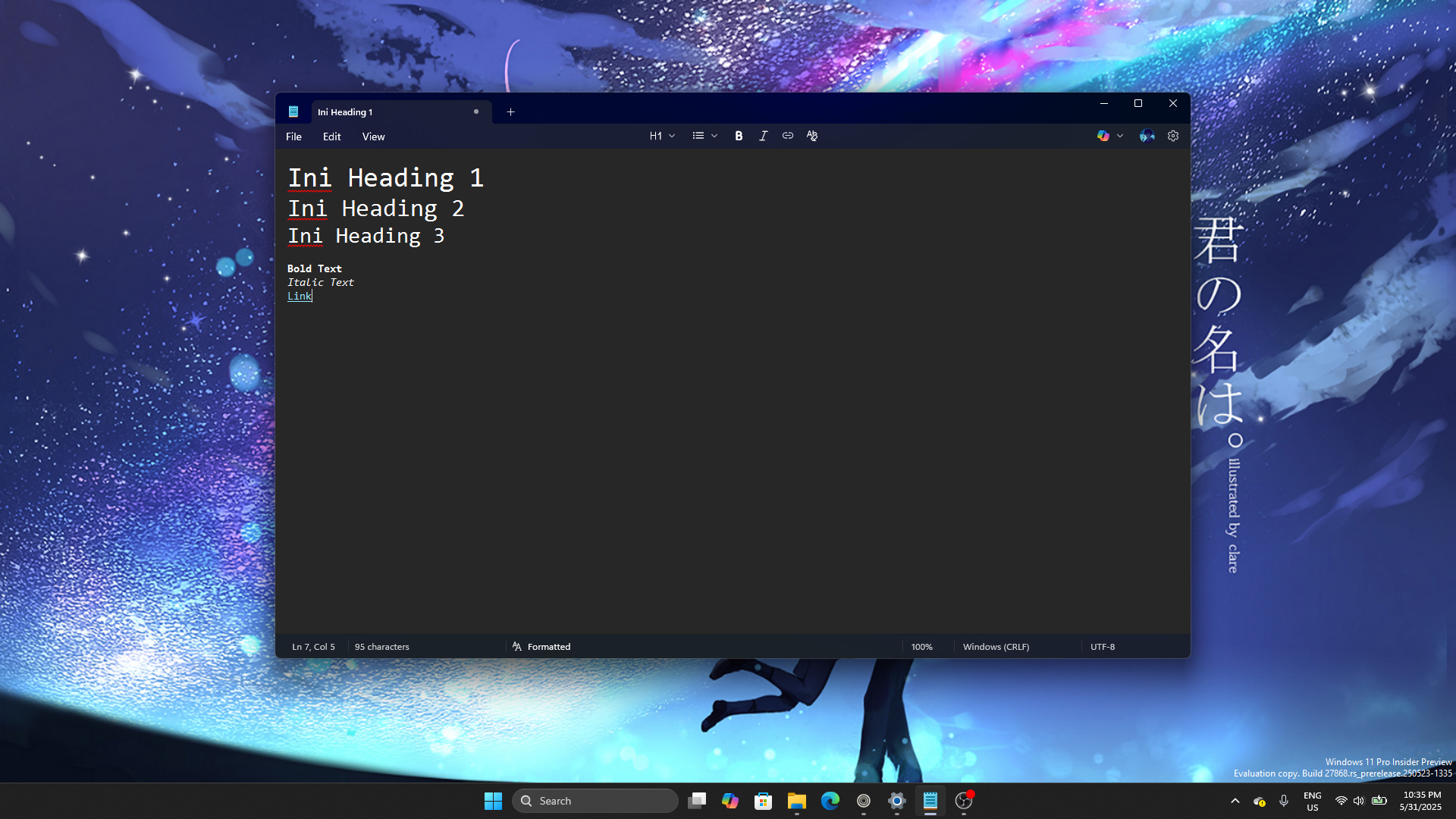Show hidden system tray icons
Image resolution: width=1456 pixels, height=819 pixels.
point(1235,801)
